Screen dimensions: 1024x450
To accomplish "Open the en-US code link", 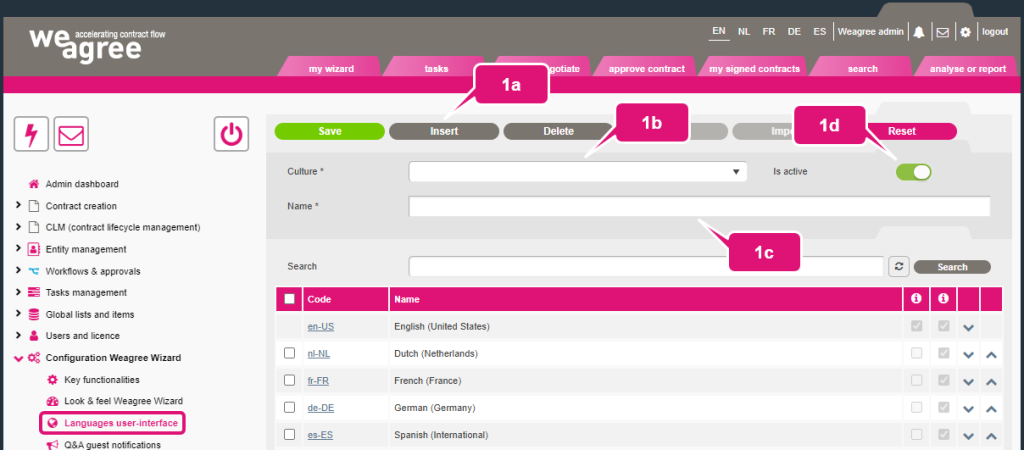I will (321, 326).
